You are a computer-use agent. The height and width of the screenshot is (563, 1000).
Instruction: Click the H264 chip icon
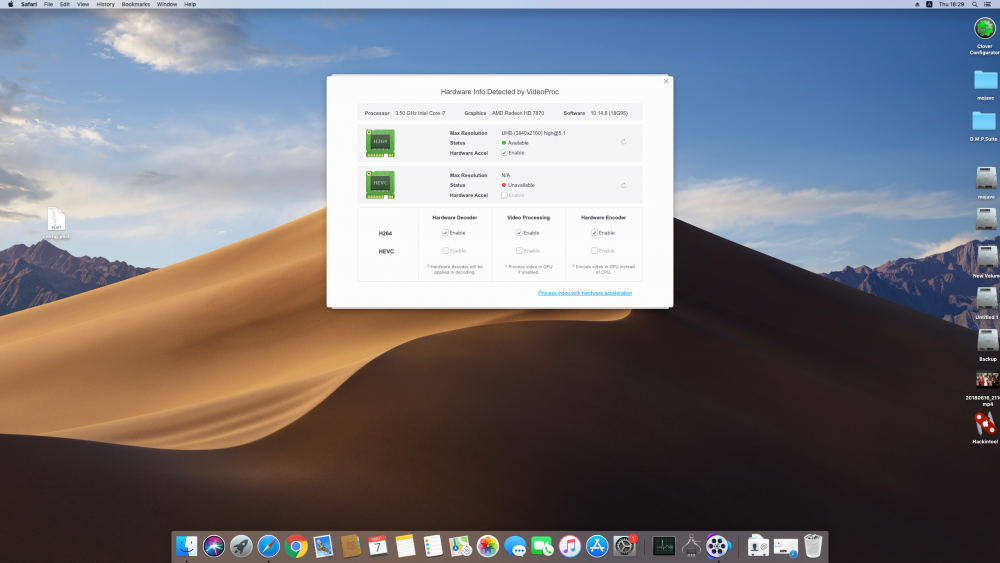pos(380,143)
